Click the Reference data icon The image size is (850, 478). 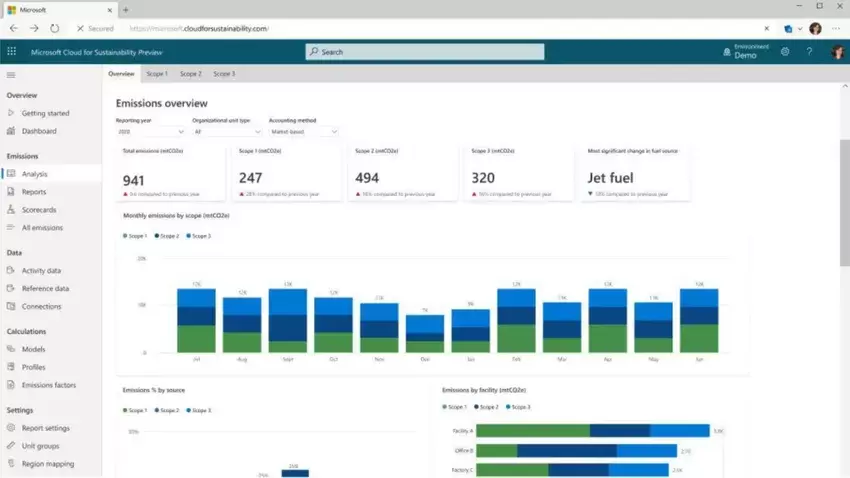point(11,288)
